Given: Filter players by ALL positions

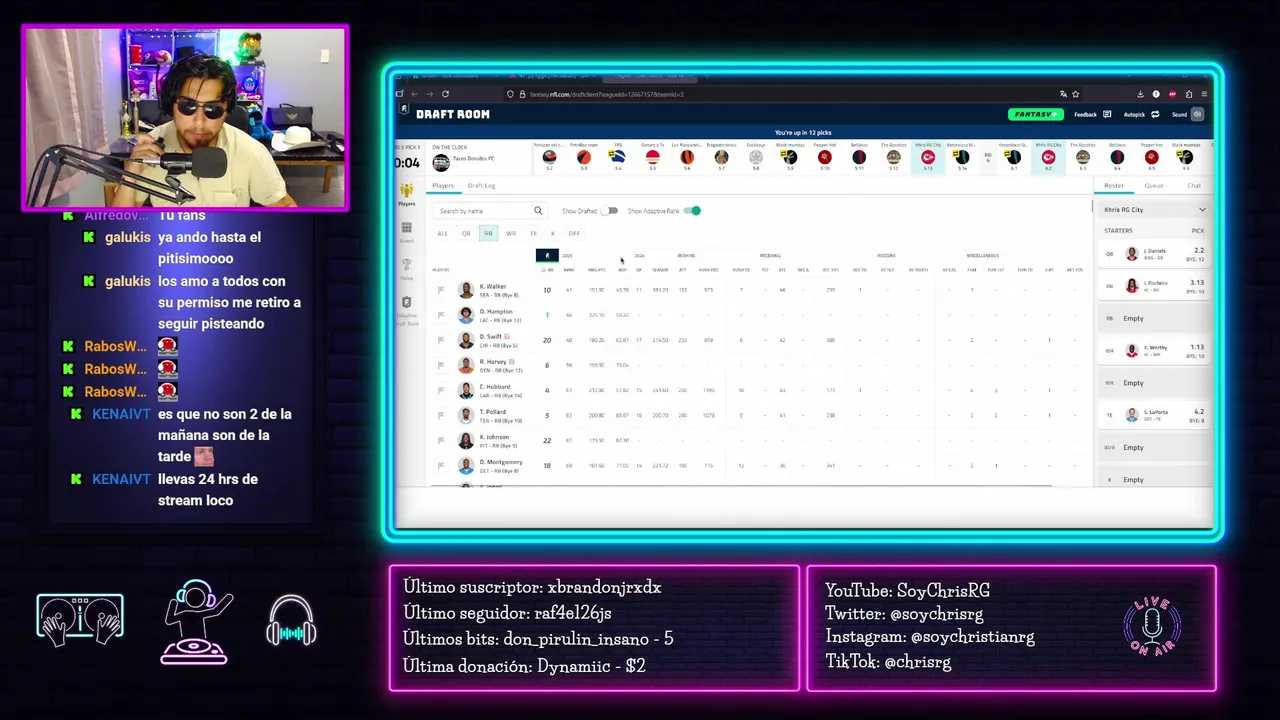Looking at the screenshot, I should click(443, 233).
